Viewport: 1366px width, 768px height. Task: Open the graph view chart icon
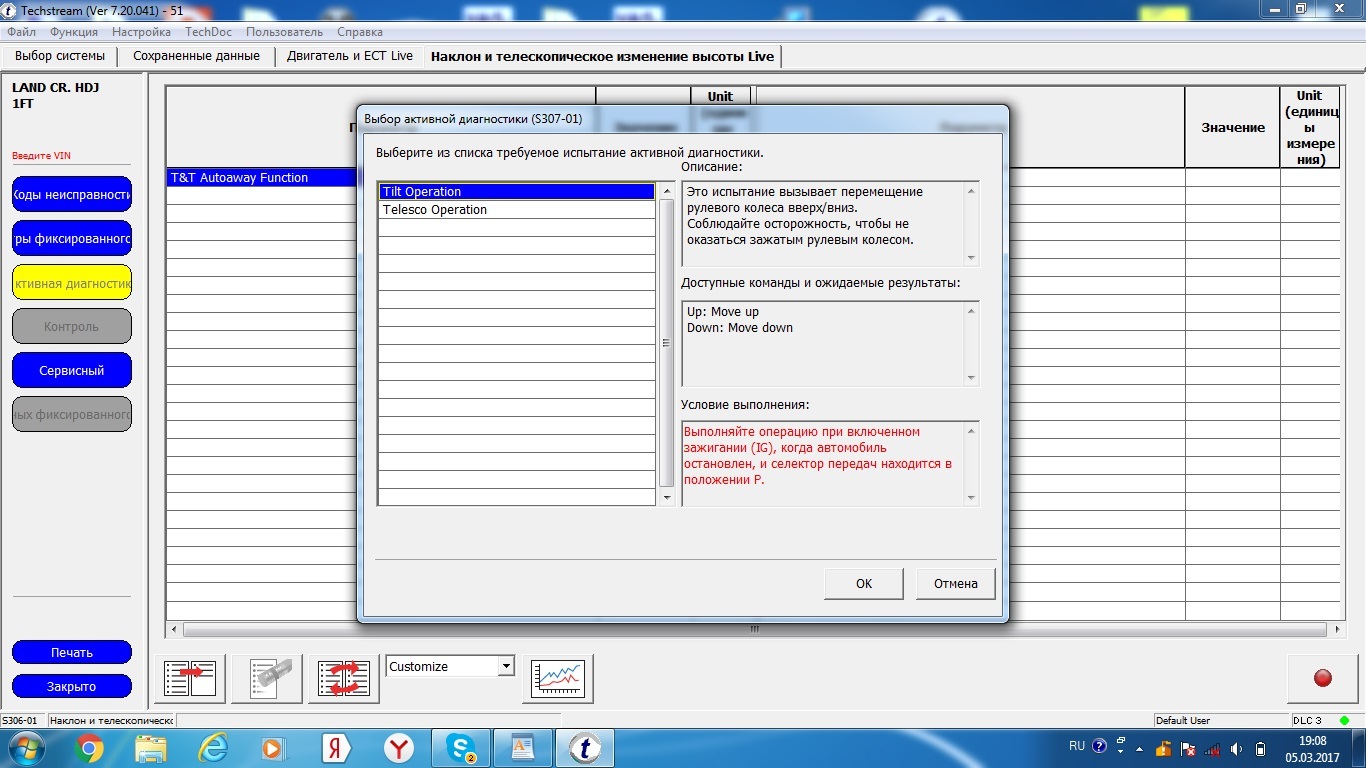(558, 679)
